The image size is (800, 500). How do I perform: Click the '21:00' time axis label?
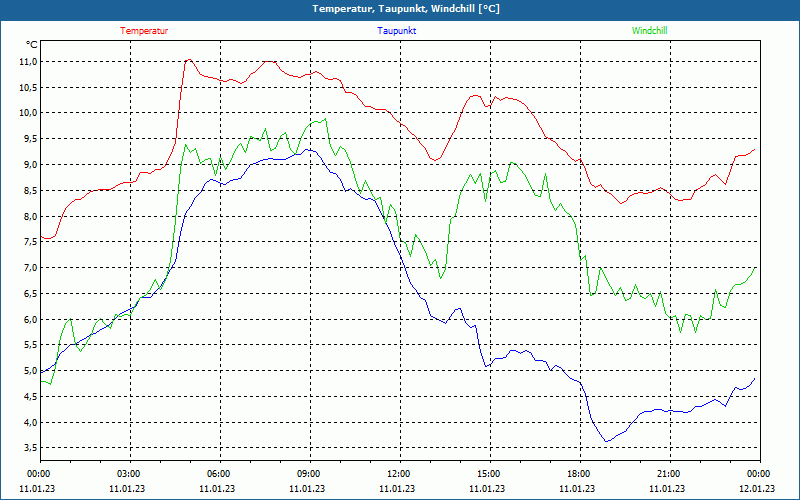(669, 474)
